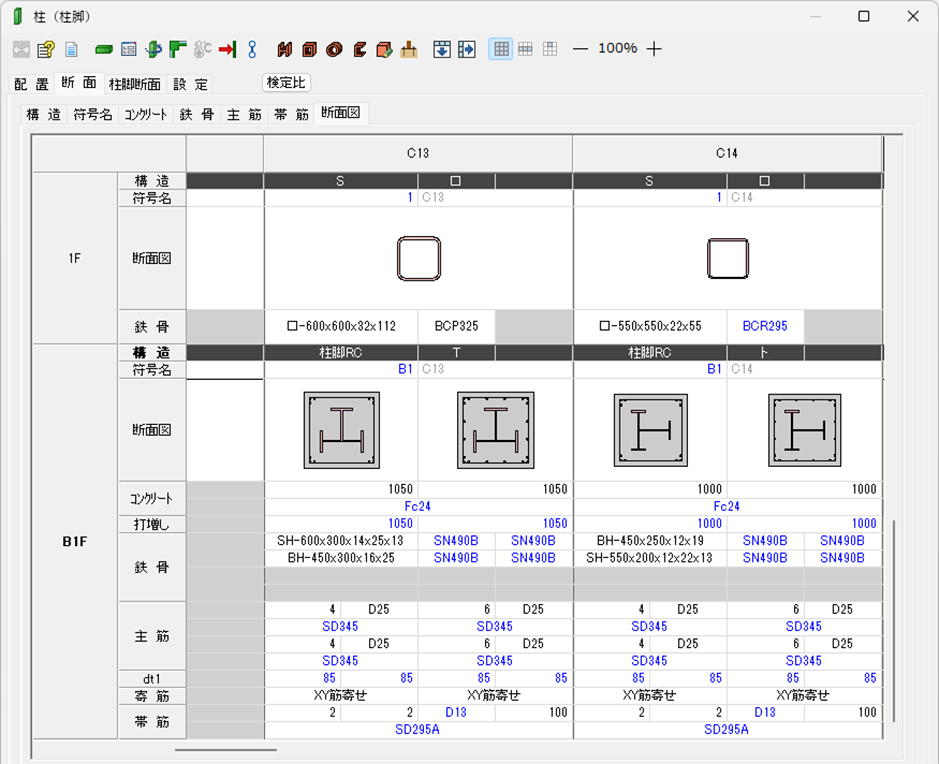The width and height of the screenshot is (939, 764).
Task: Select the brown circular pipe section icon
Action: [334, 49]
